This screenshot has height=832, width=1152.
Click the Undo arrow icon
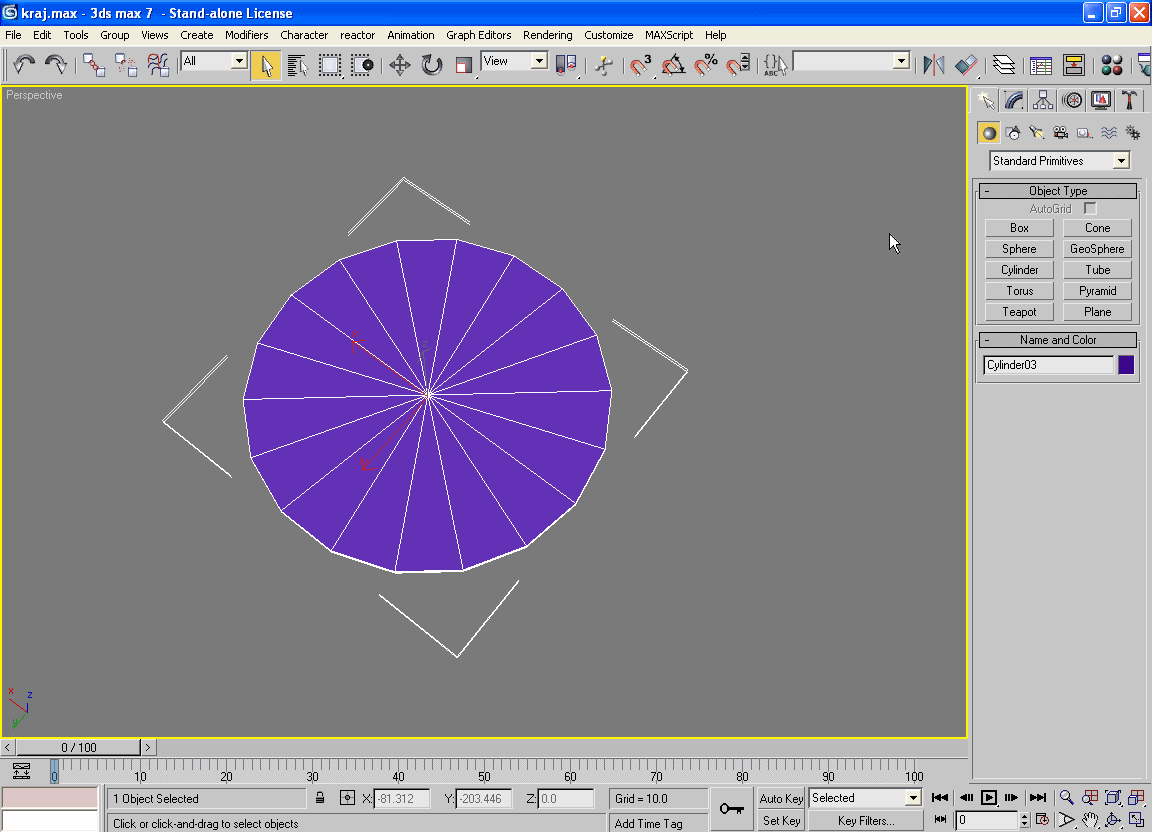point(24,65)
